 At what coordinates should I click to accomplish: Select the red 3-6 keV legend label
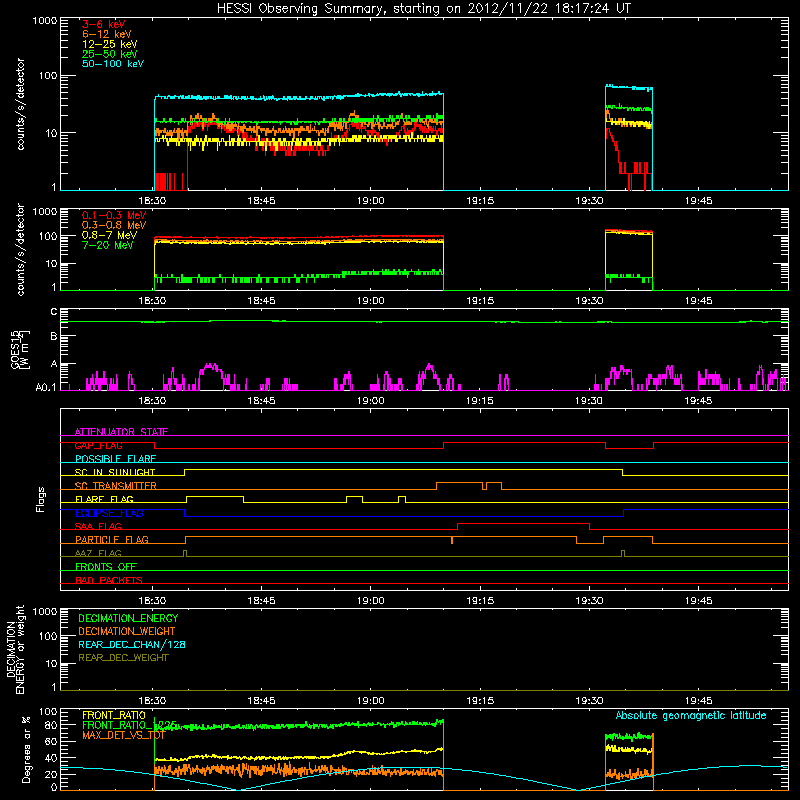tap(104, 24)
